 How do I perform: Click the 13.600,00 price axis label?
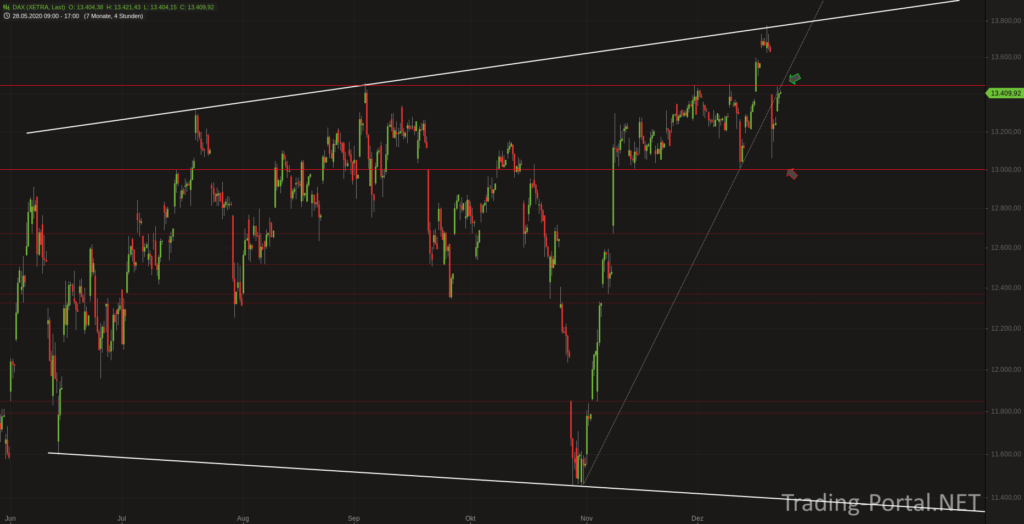pos(1004,57)
